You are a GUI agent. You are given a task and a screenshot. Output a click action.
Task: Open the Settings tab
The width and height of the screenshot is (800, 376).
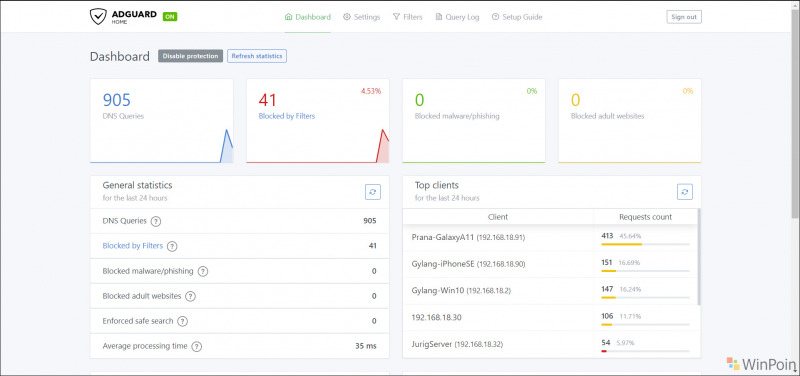pyautogui.click(x=362, y=17)
